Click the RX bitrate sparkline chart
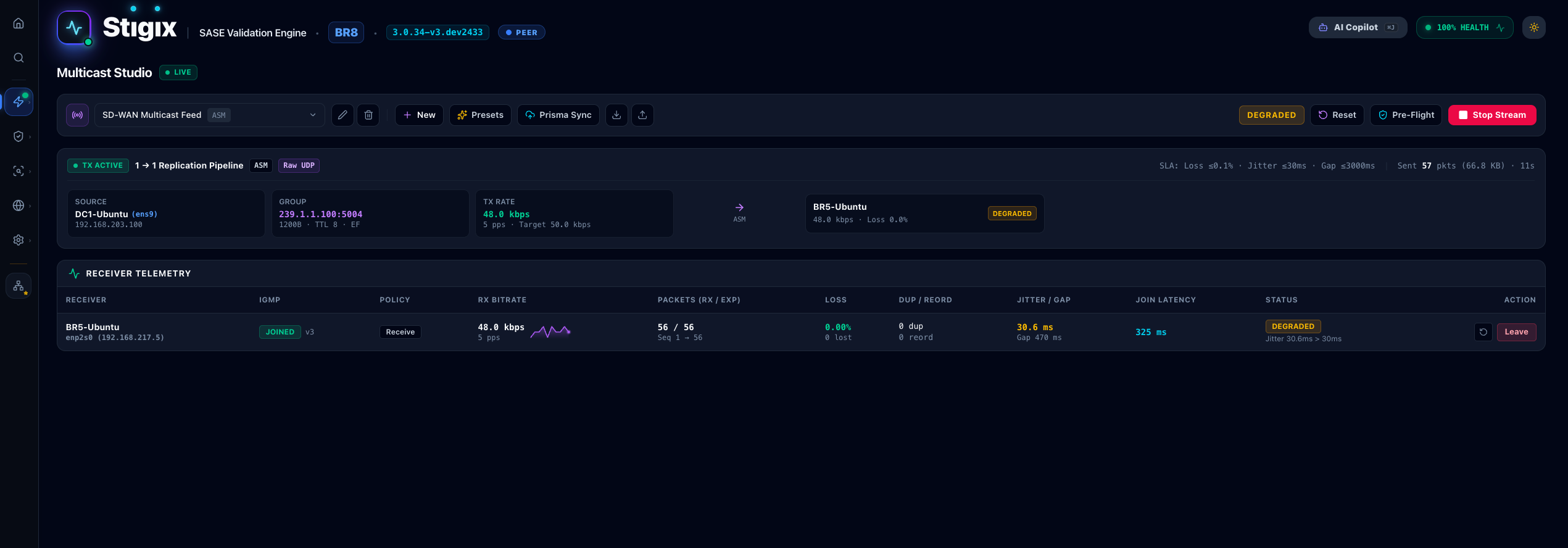1568x548 pixels. 550,332
